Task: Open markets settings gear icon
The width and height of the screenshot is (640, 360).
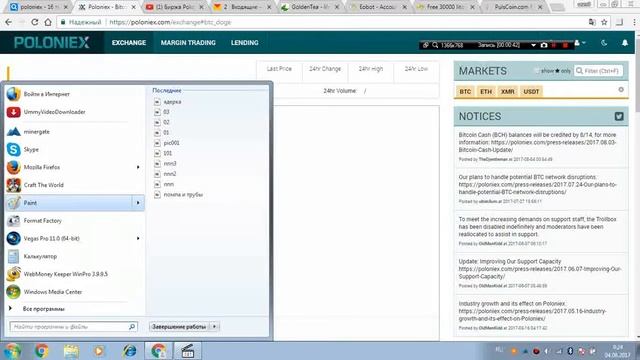Action: click(x=621, y=89)
